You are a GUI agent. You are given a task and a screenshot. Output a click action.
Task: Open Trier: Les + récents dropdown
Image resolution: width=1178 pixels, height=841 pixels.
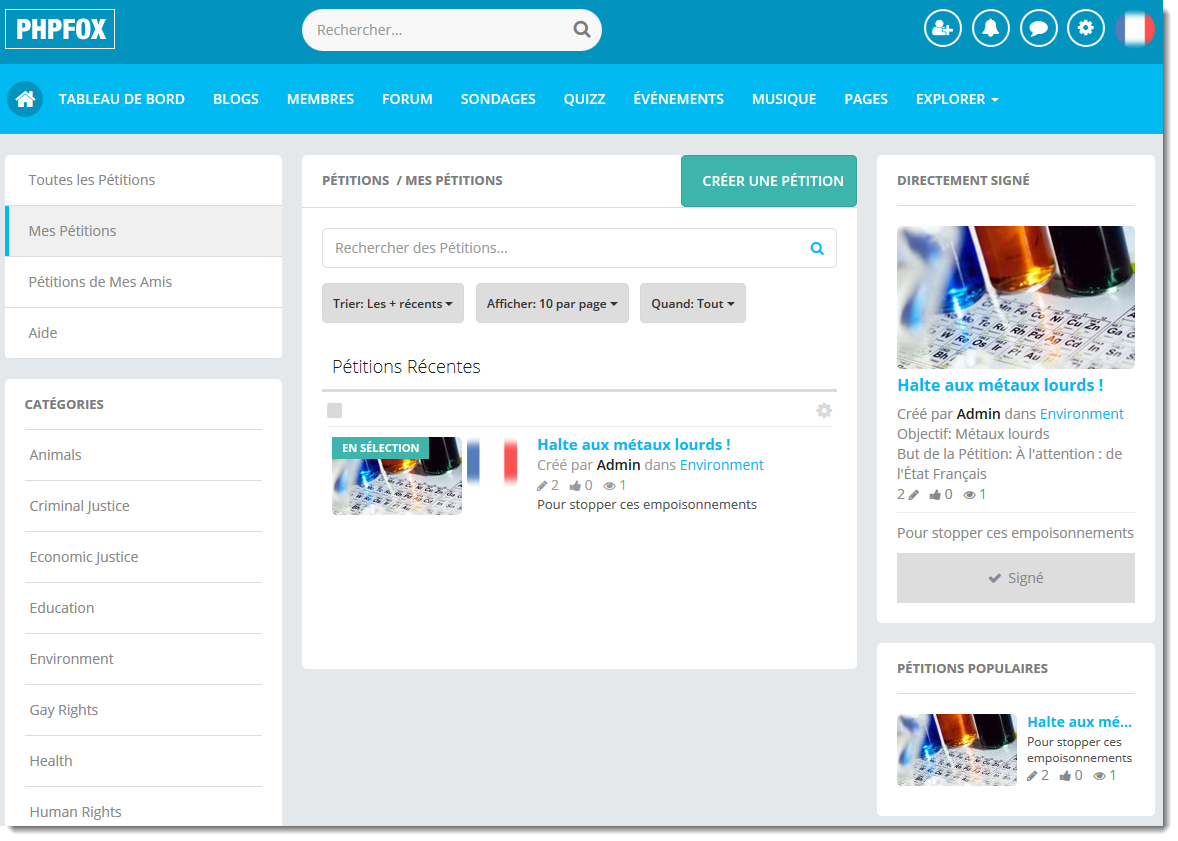pos(393,303)
